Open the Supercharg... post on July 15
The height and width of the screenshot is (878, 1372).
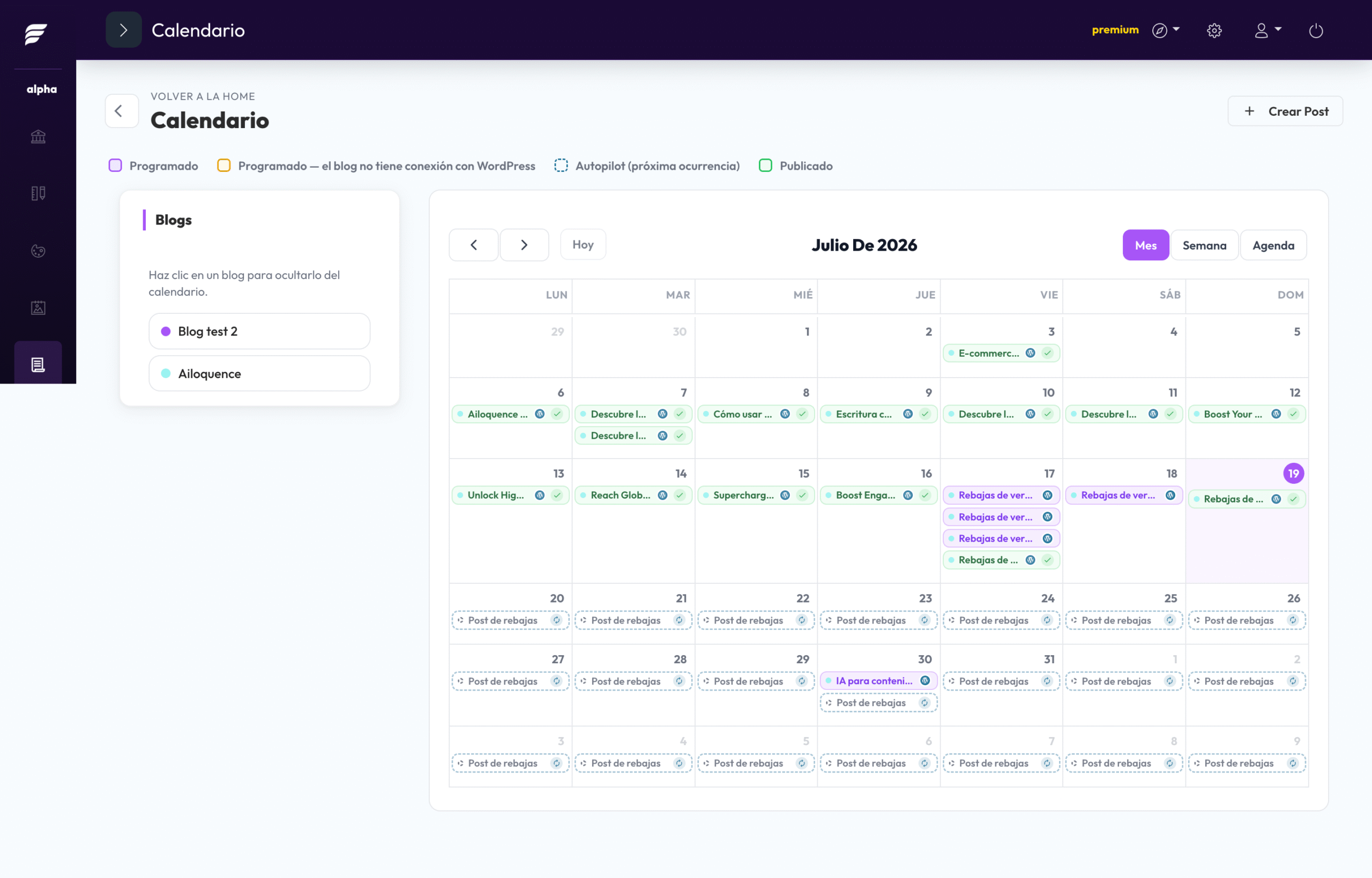pyautogui.click(x=756, y=495)
